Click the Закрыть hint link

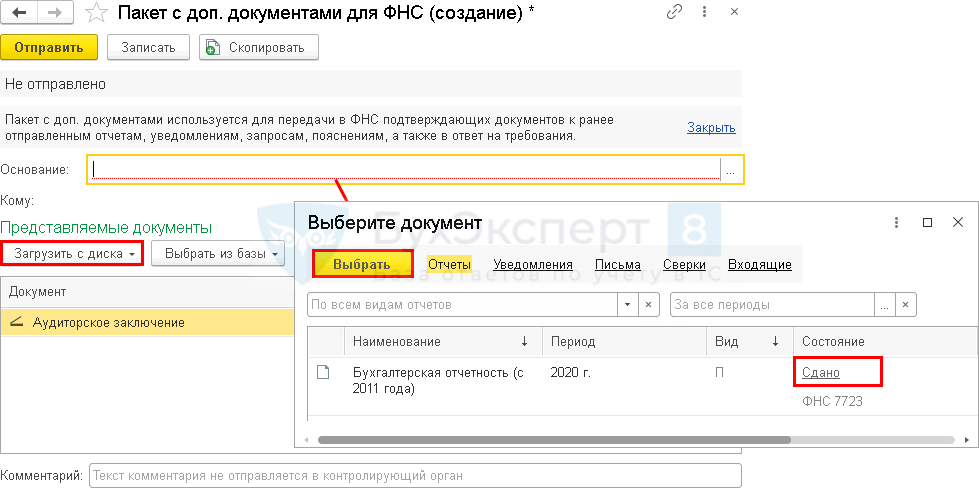(x=711, y=128)
